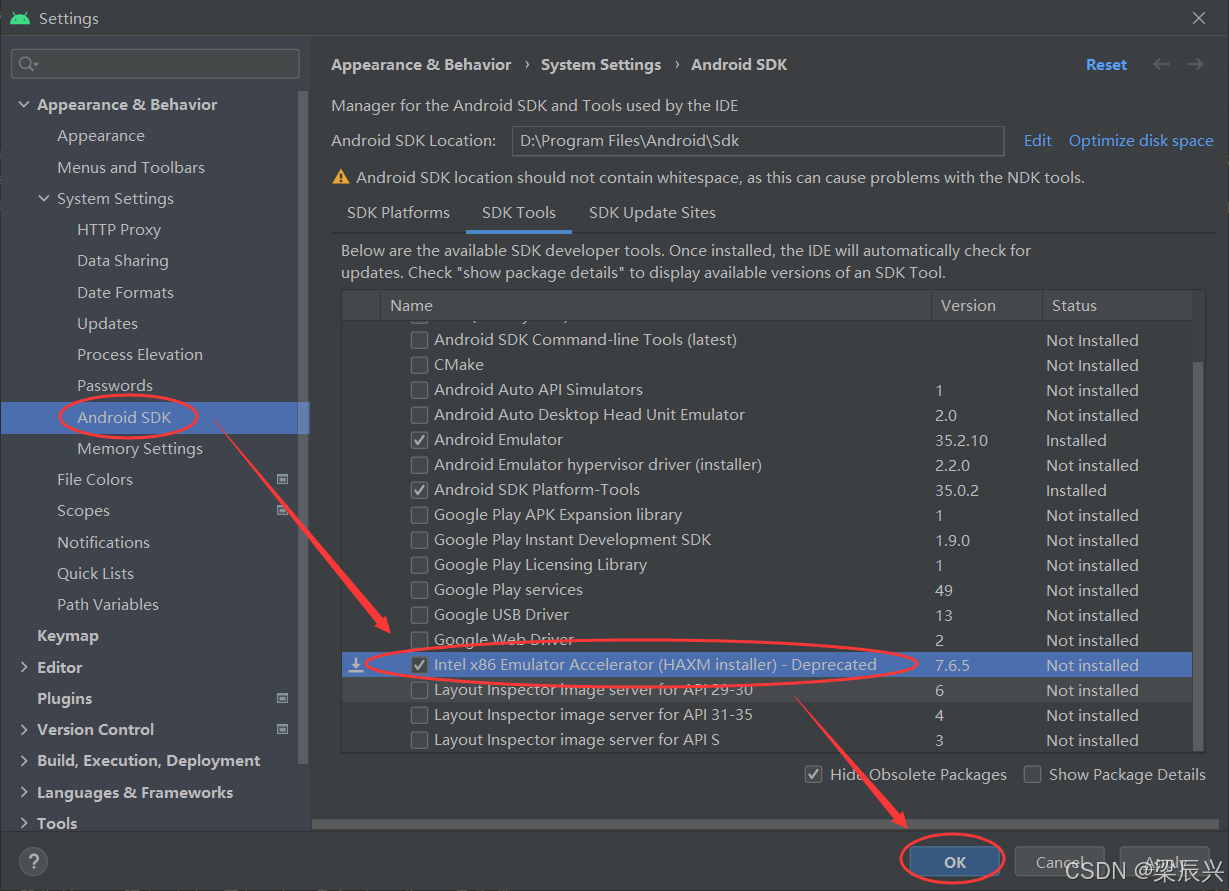Toggle the Hide Obsolete Packages checkbox

813,774
